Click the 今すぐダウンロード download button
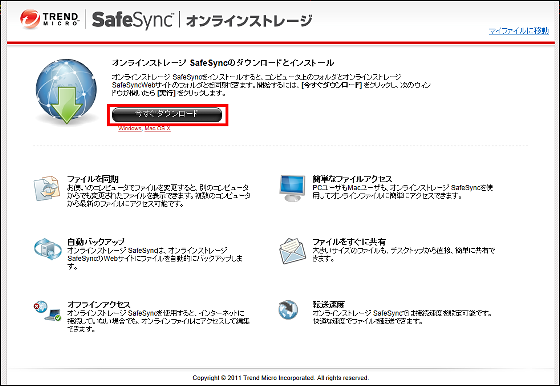The height and width of the screenshot is (386, 560). point(167,115)
